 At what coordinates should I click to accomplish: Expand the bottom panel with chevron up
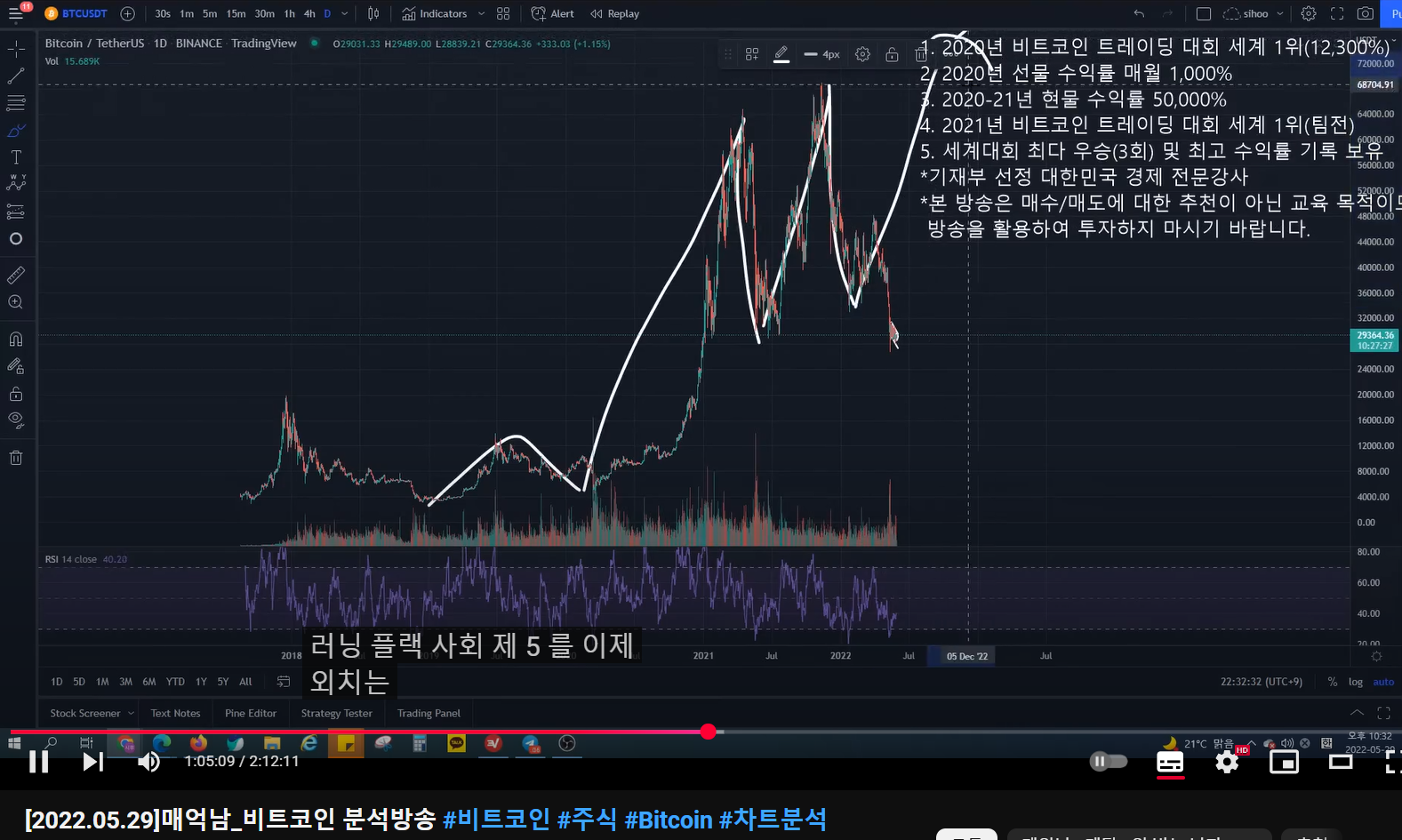pyautogui.click(x=1357, y=713)
